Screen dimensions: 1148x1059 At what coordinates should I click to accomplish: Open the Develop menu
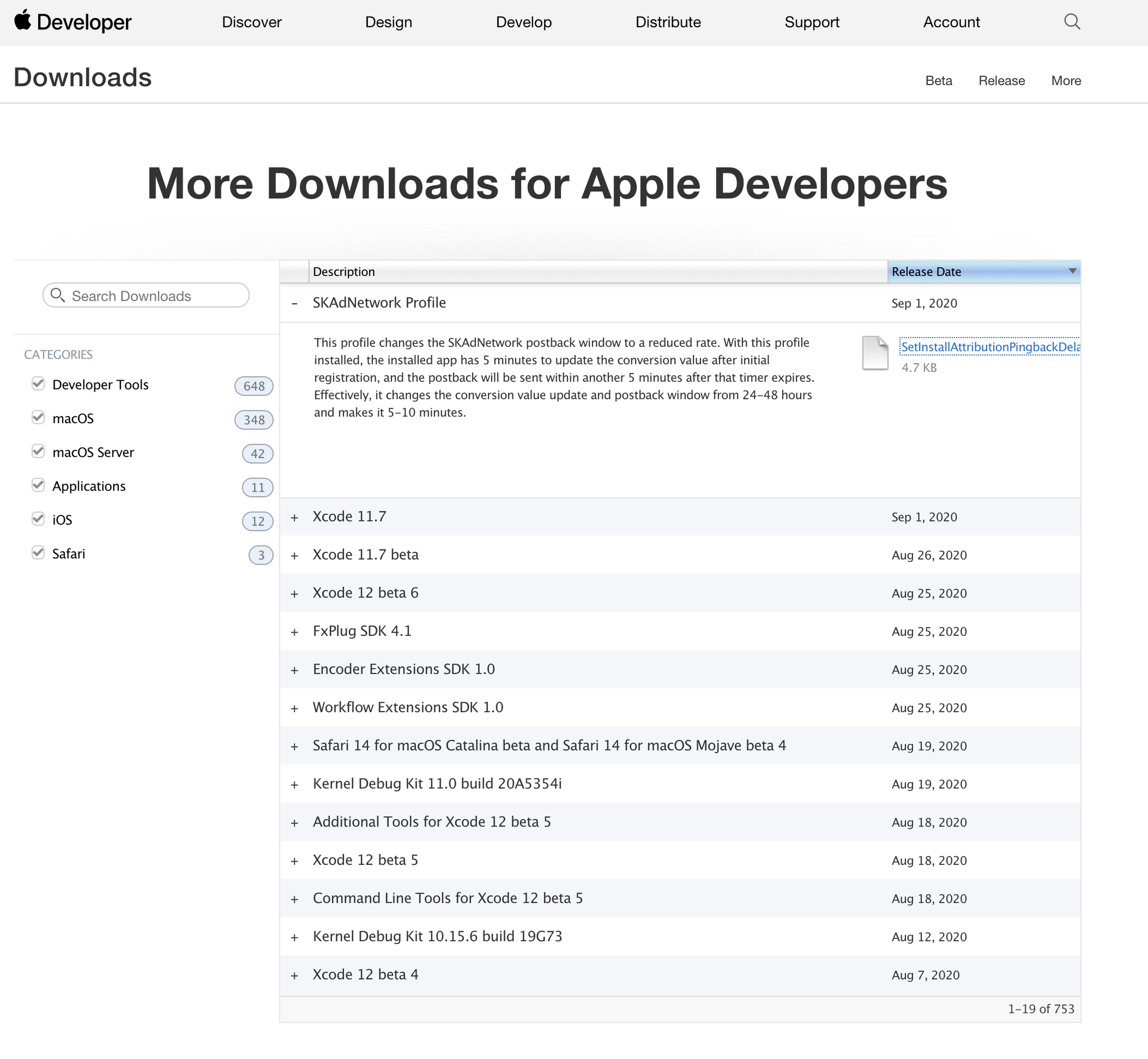pos(524,22)
